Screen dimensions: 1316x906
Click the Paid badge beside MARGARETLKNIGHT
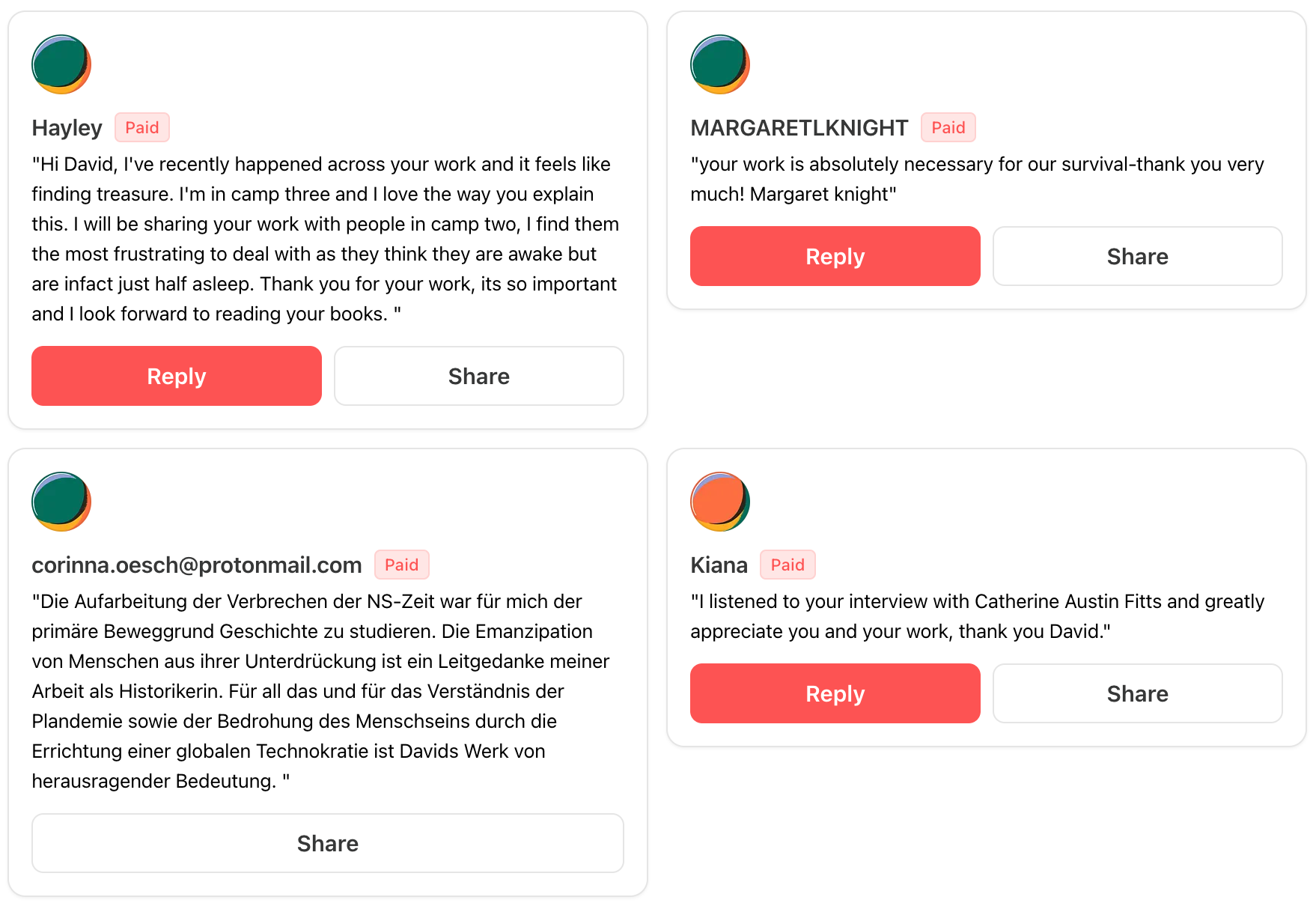948,127
